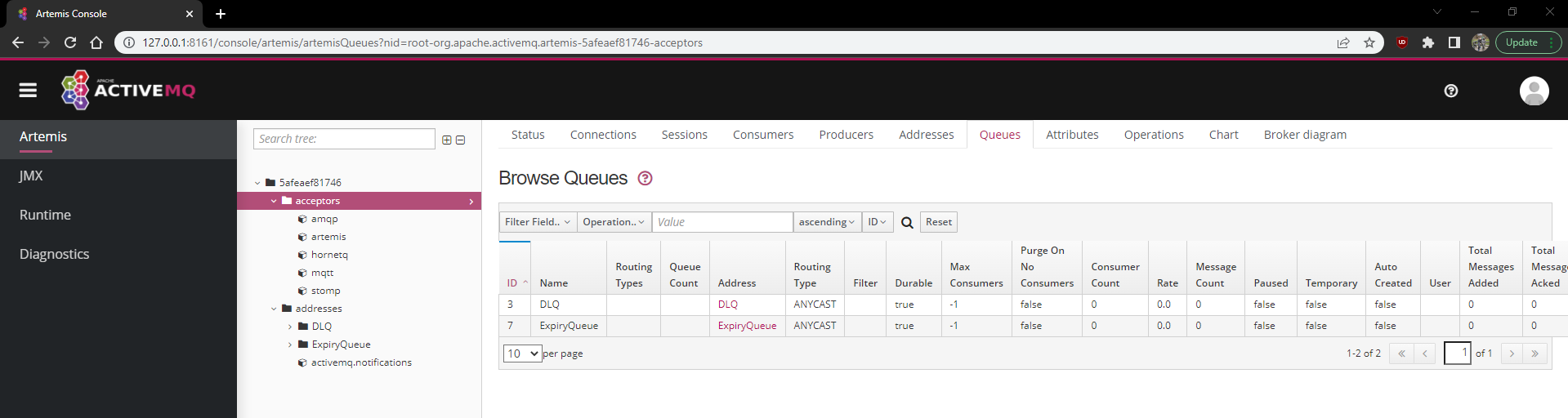Click the filter Value input field

(721, 222)
